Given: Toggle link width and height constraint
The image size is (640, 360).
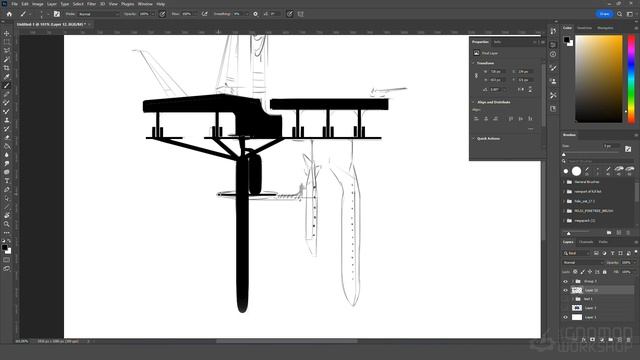Looking at the screenshot, I should (x=476, y=76).
